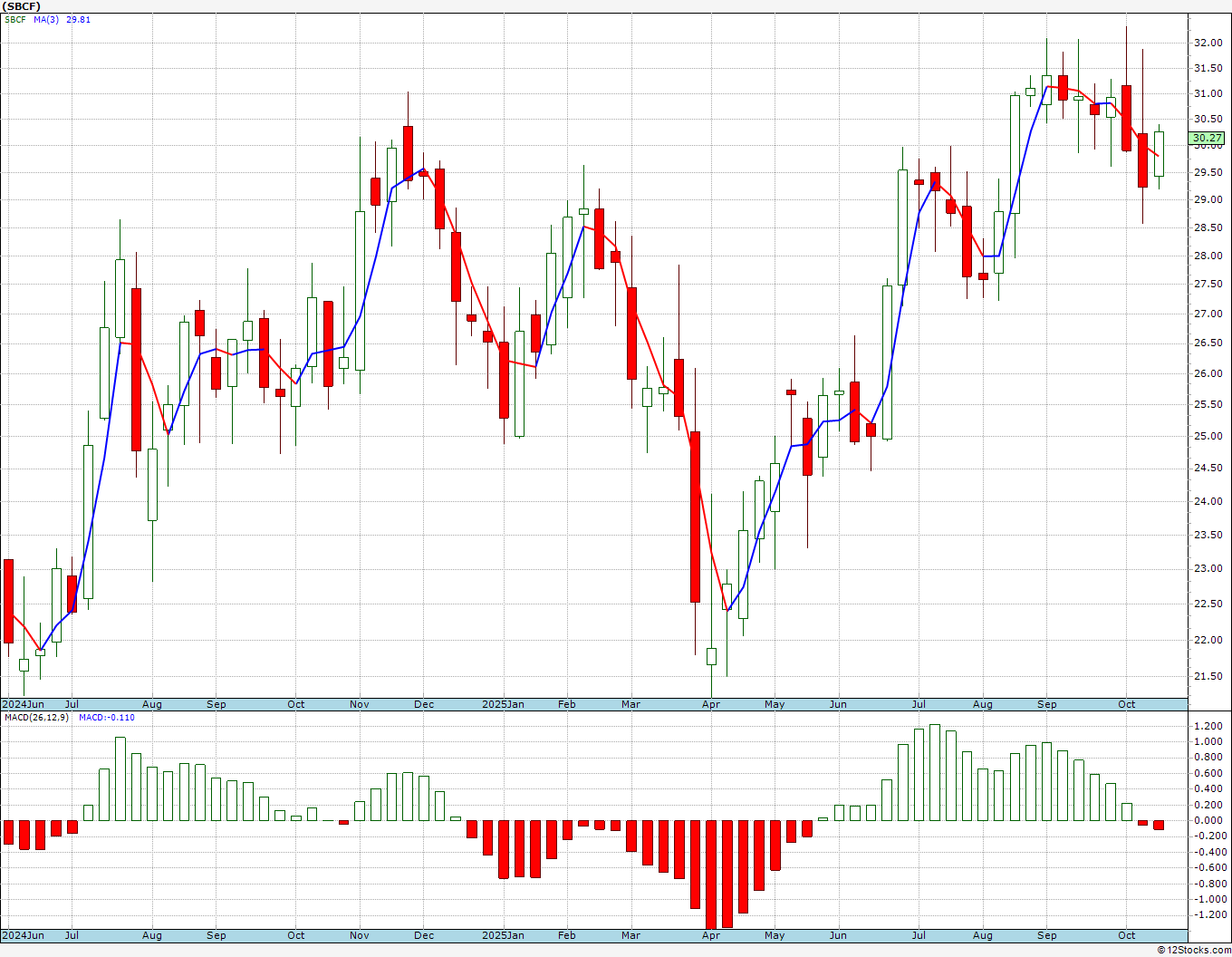Select the 27.50 price axis label

[1208, 284]
